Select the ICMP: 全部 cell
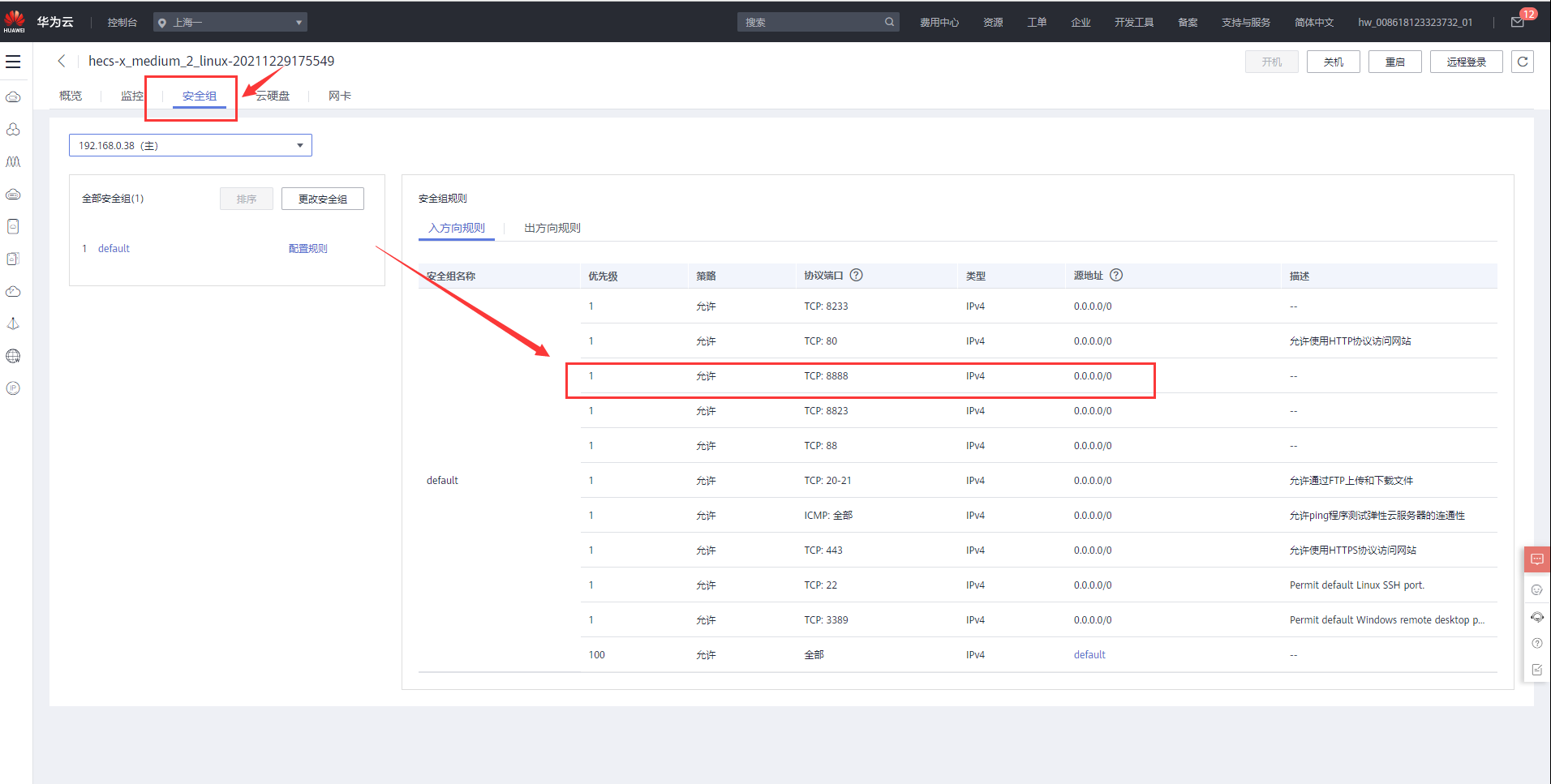Viewport: 1551px width, 784px height. pos(828,516)
